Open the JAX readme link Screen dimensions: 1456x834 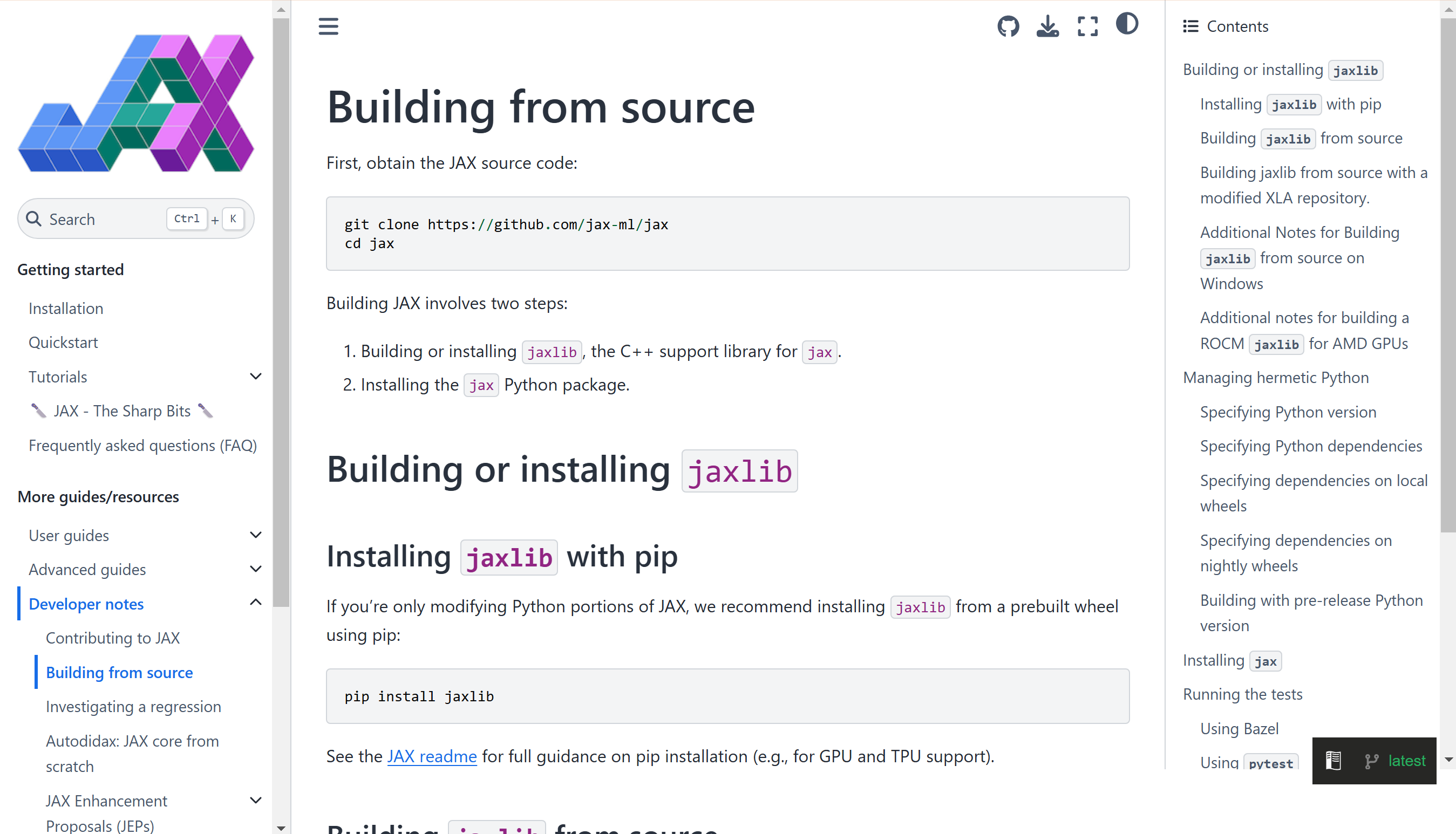click(x=432, y=756)
